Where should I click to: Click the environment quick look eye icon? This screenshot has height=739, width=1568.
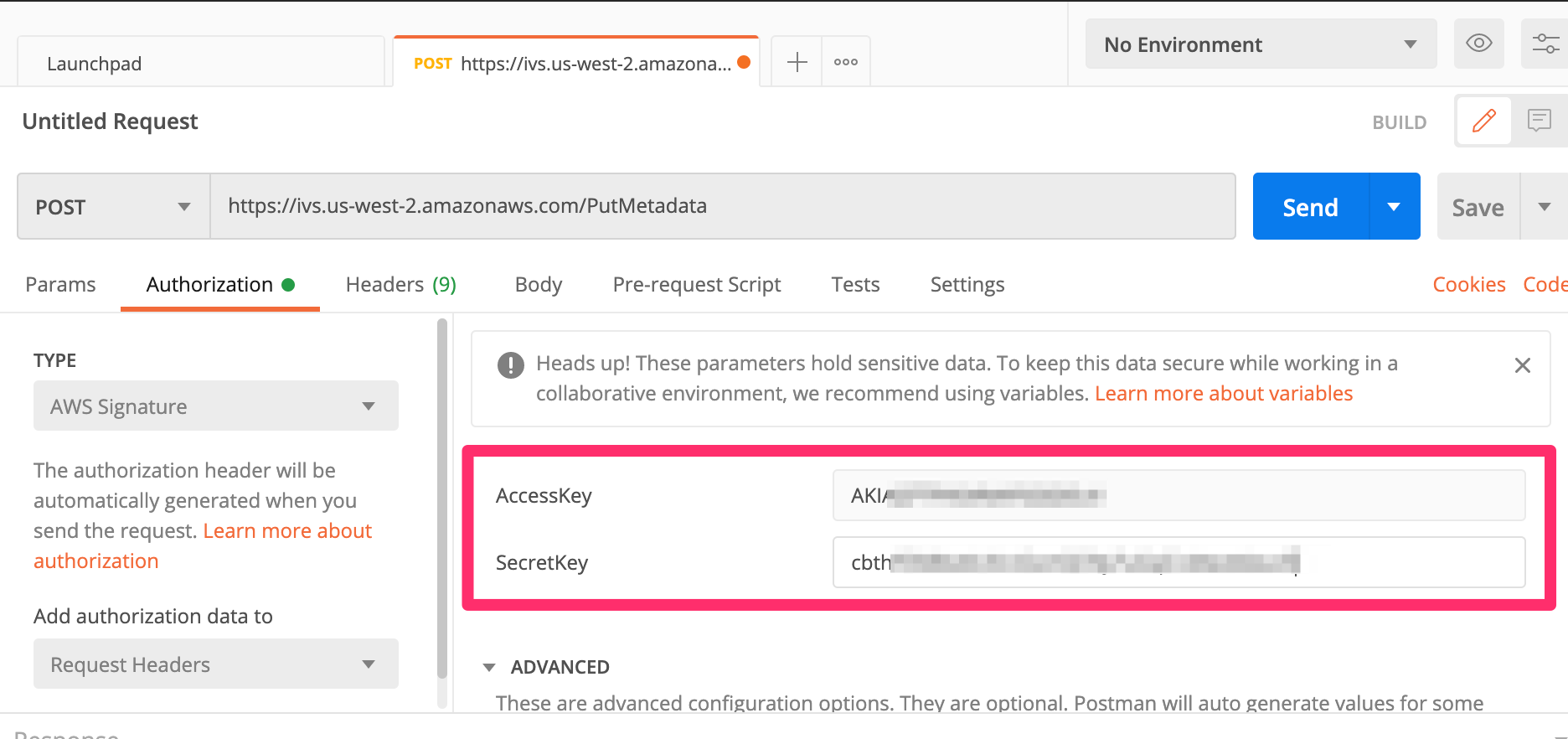click(x=1479, y=44)
